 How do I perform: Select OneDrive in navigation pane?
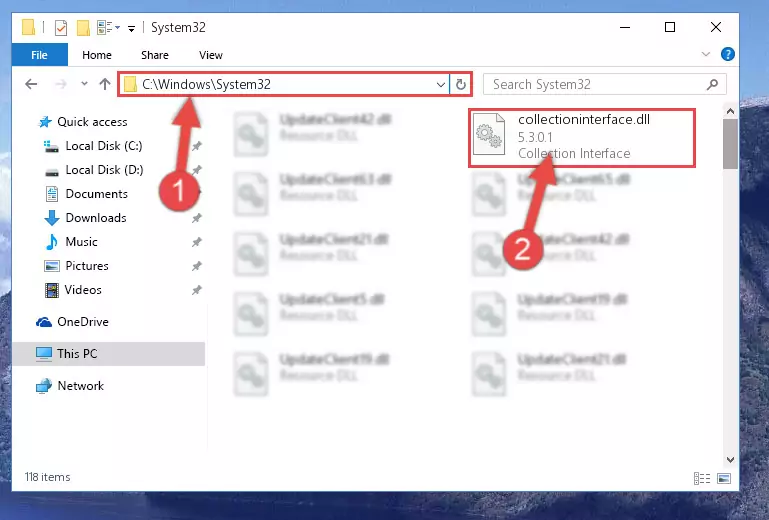coord(82,322)
